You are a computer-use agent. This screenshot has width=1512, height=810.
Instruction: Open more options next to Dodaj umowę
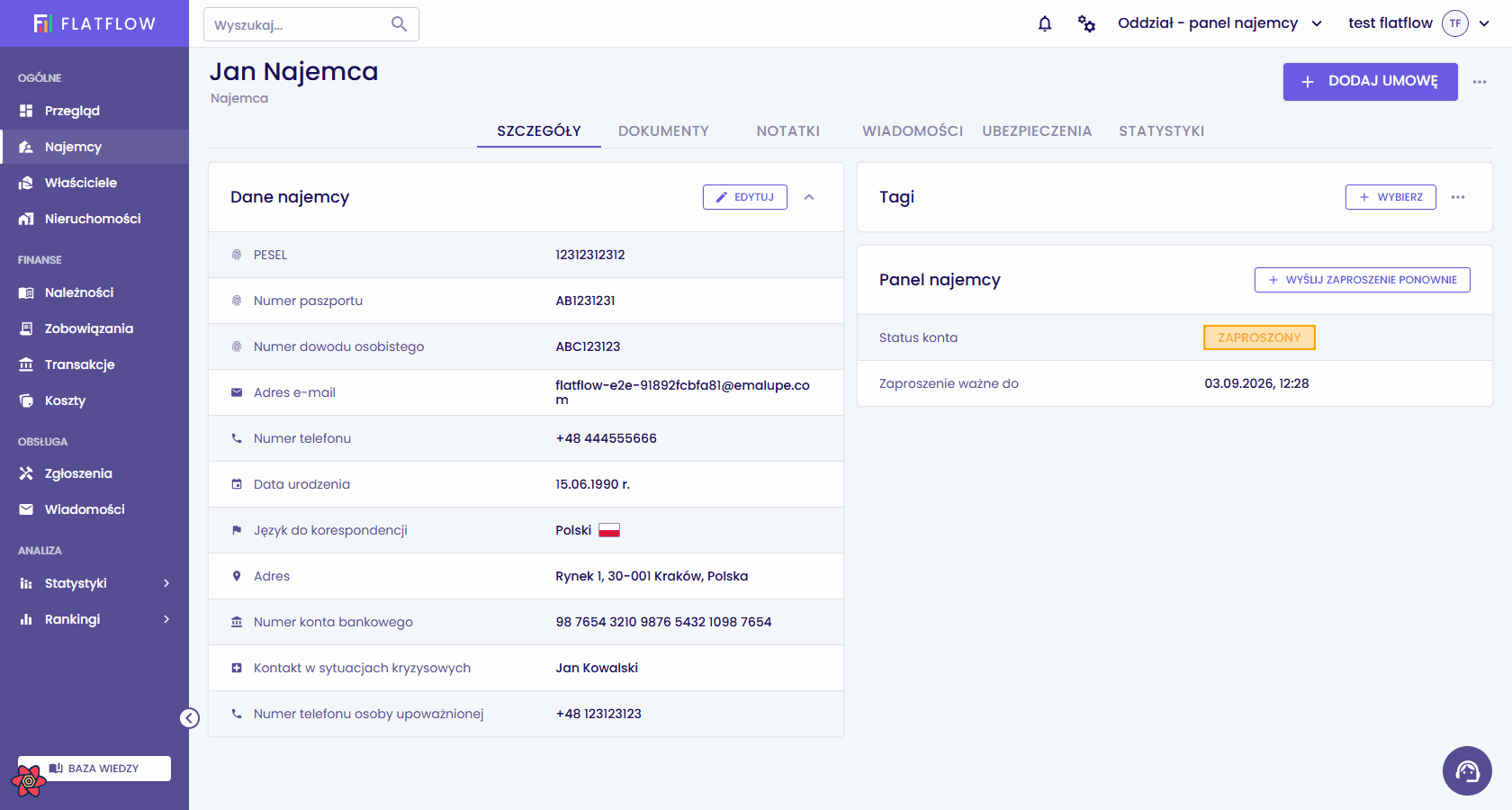(x=1480, y=82)
